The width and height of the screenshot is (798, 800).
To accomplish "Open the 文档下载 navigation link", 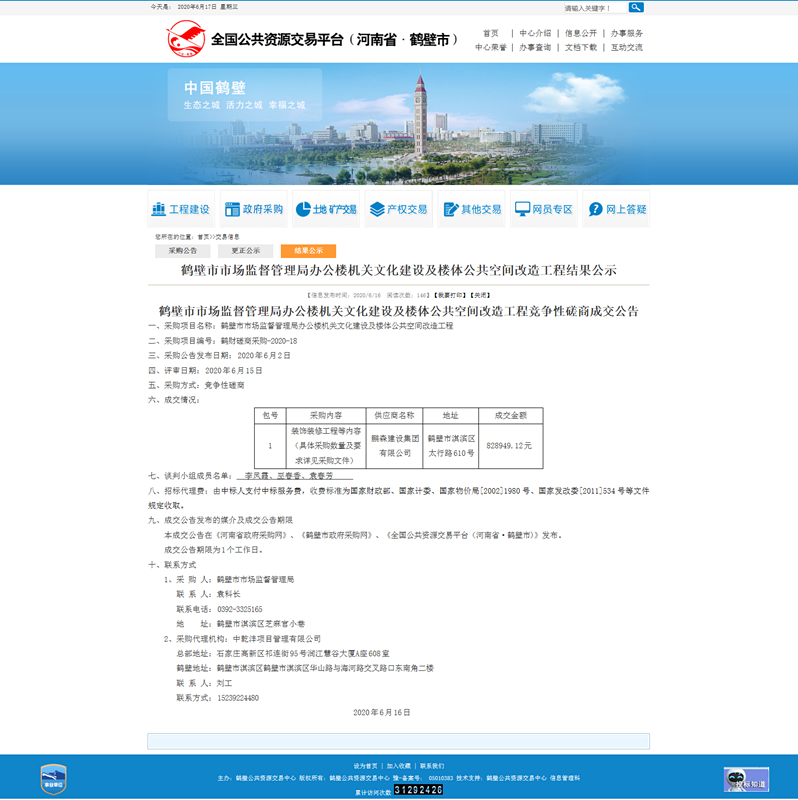I will click(x=581, y=47).
